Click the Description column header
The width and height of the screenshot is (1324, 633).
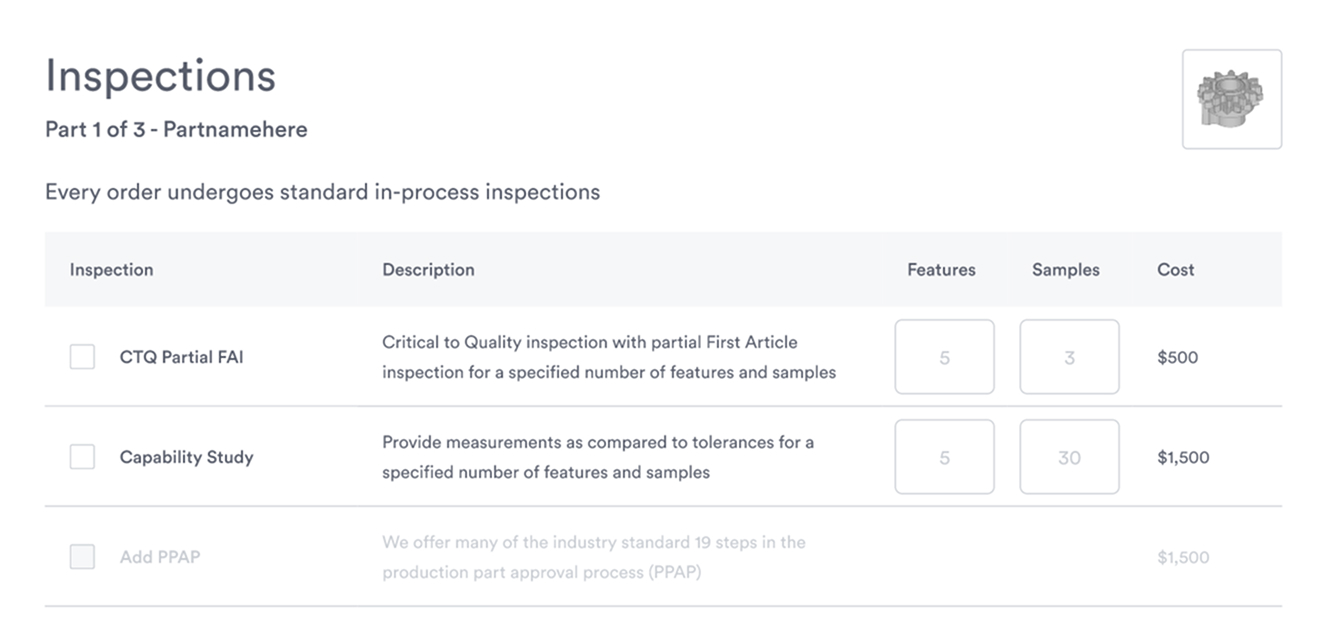[x=428, y=270]
